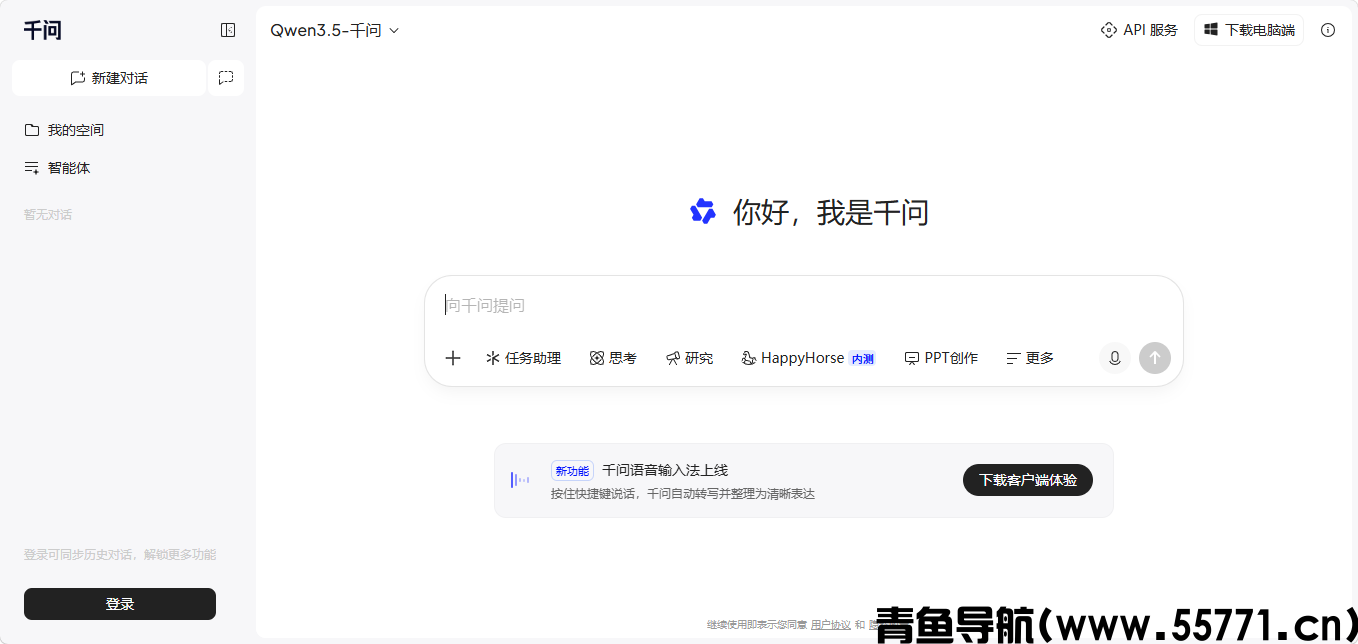Click the temporary chat icon beside 新建对话
This screenshot has width=1358, height=644.
226,78
